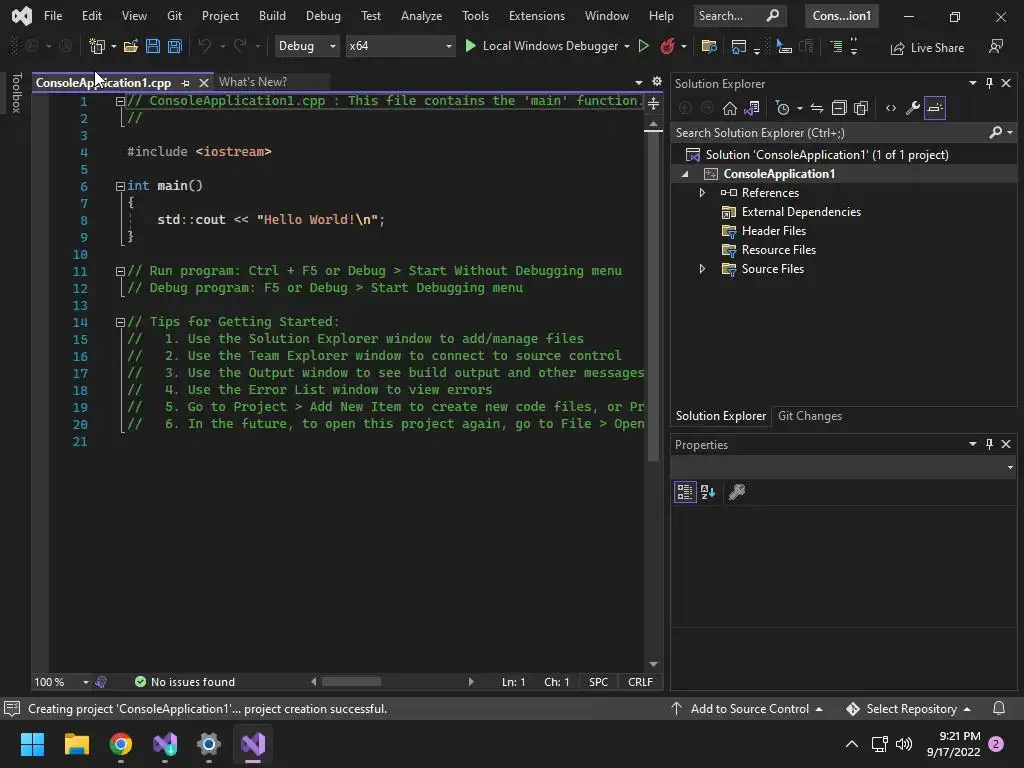This screenshot has height=768, width=1024.
Task: Toggle Show All Files icon
Action: [x=861, y=108]
